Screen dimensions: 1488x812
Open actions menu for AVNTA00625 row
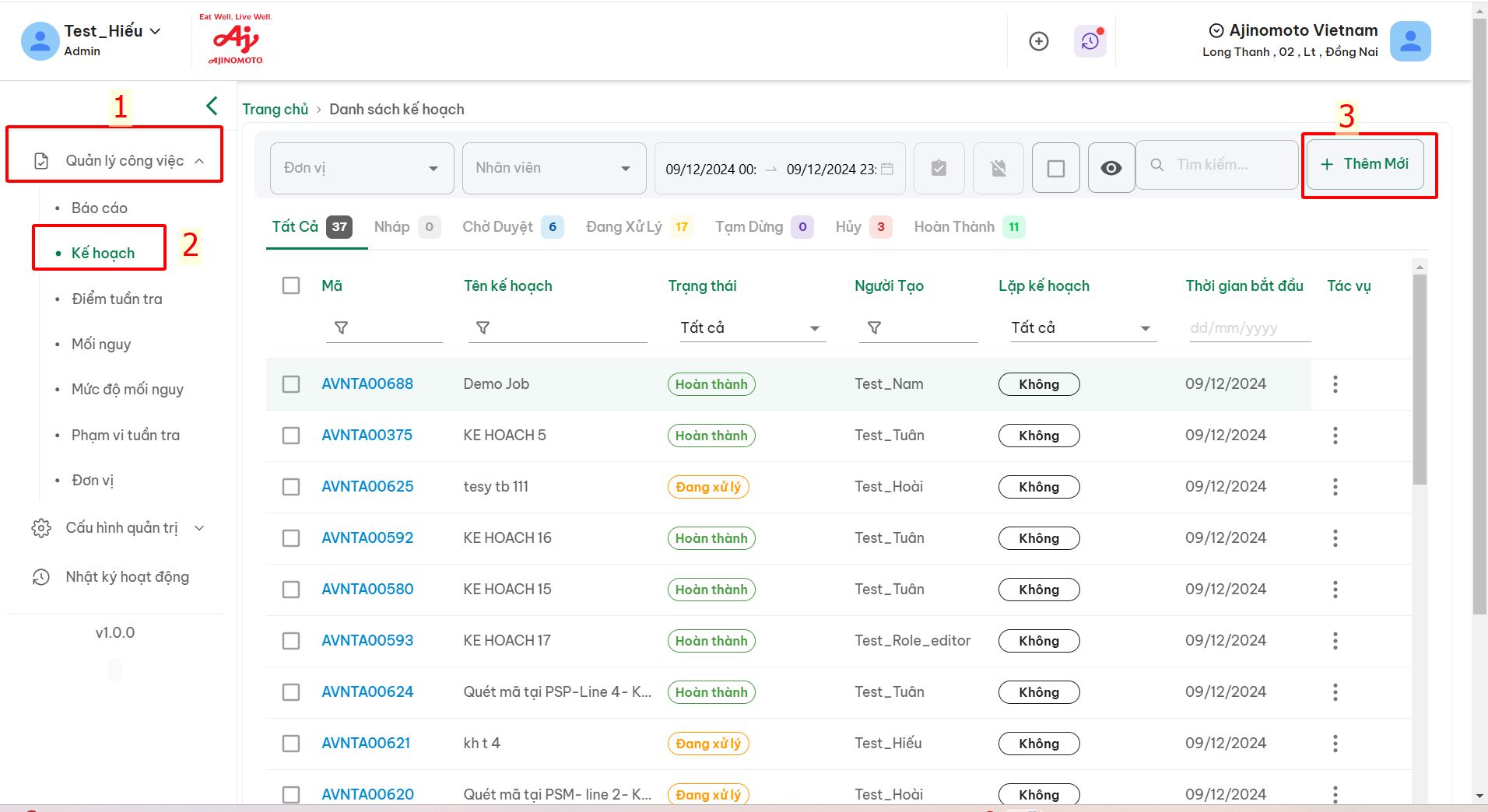(x=1335, y=487)
